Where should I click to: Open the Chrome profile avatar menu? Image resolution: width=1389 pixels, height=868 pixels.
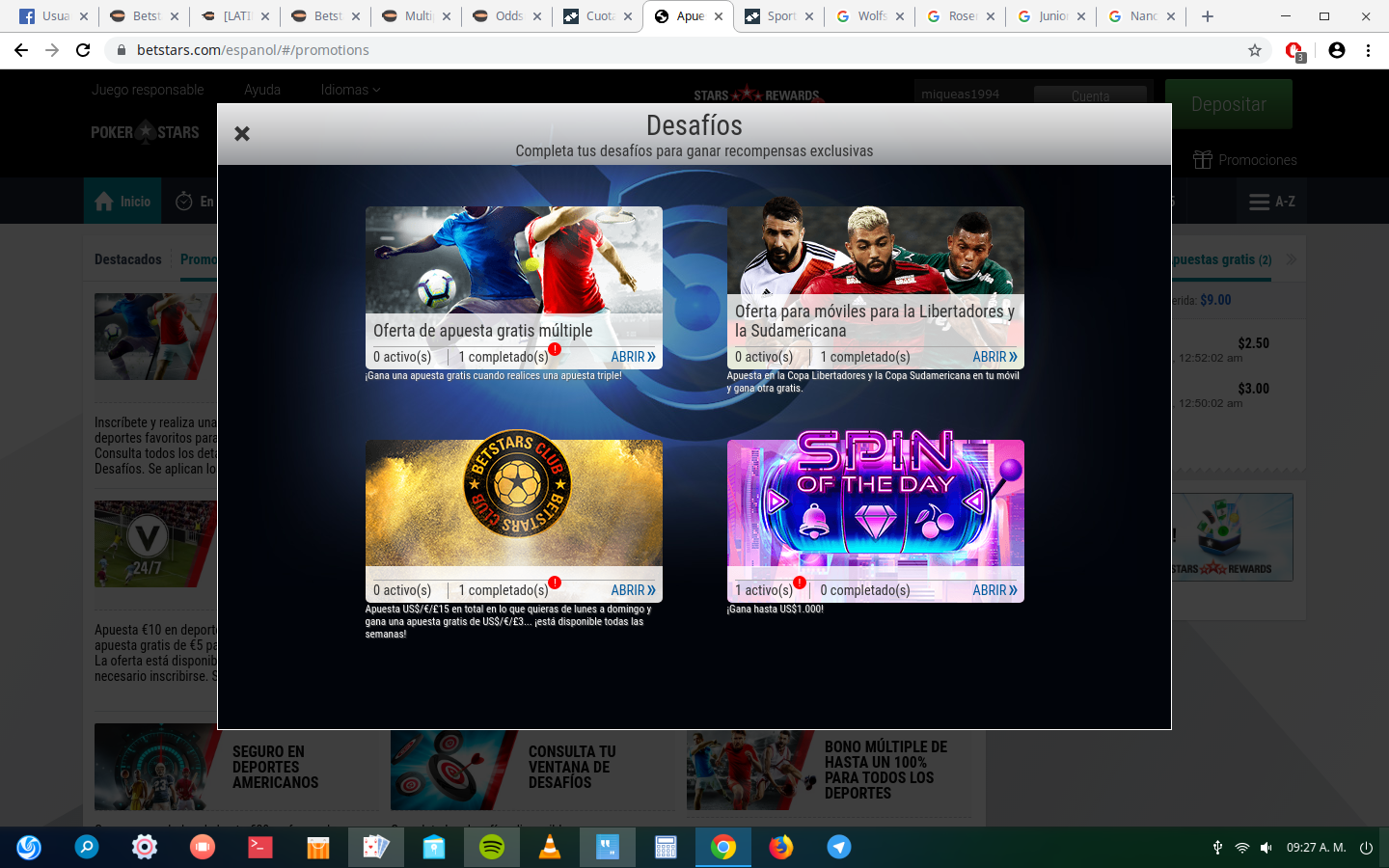click(x=1337, y=50)
